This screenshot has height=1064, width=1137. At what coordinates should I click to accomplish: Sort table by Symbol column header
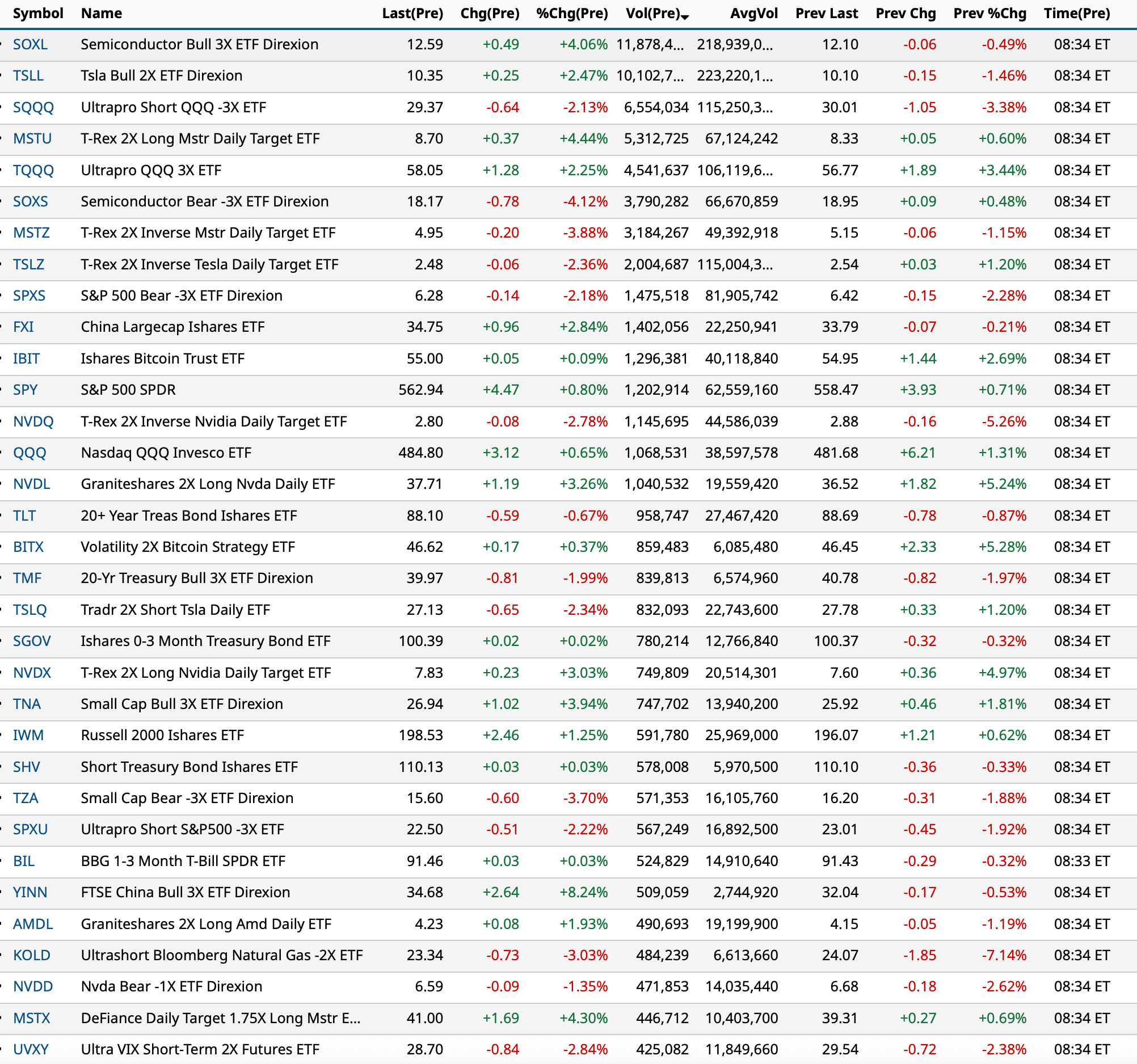point(38,13)
